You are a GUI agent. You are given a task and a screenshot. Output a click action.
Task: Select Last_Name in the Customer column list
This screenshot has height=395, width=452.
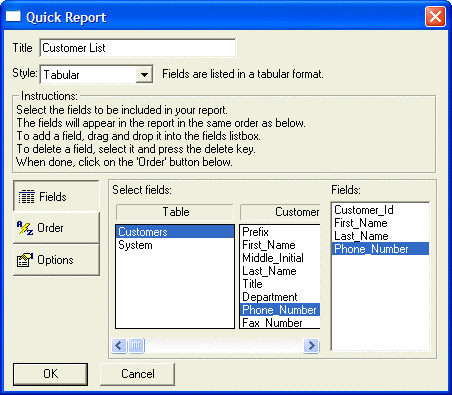tap(280, 271)
